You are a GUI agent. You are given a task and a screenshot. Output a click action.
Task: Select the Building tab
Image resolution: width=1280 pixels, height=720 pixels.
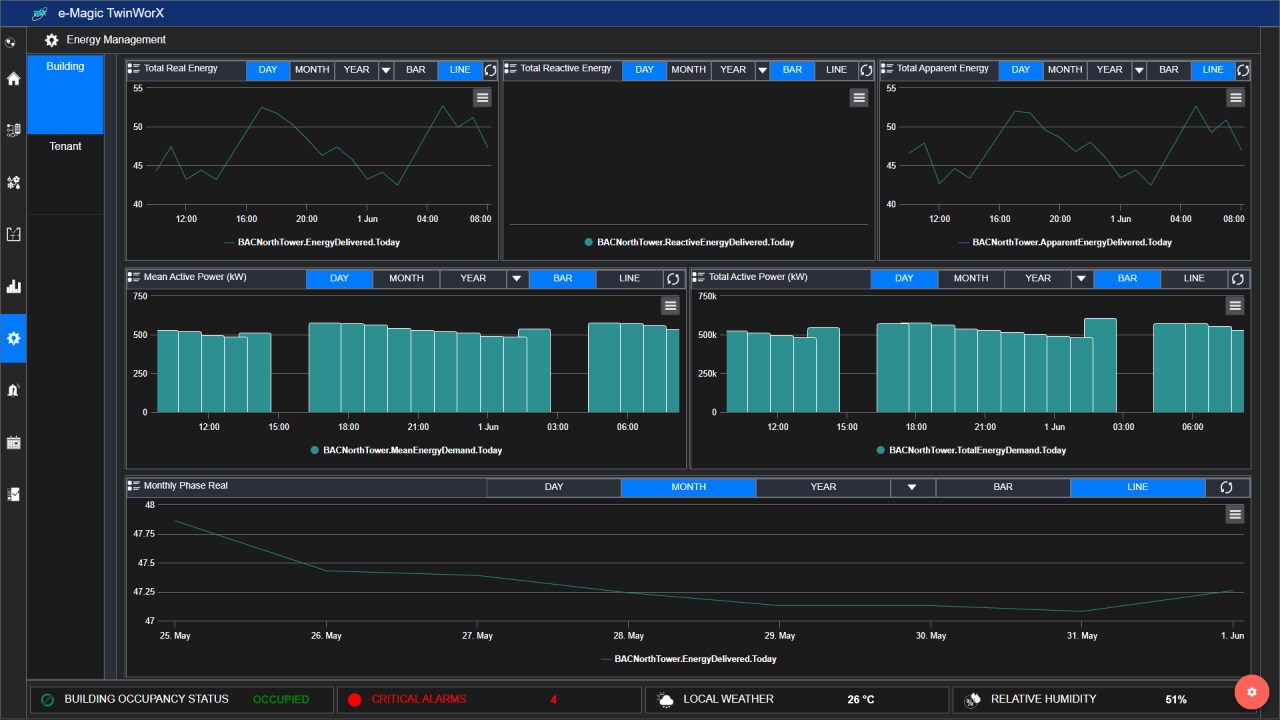(x=66, y=94)
